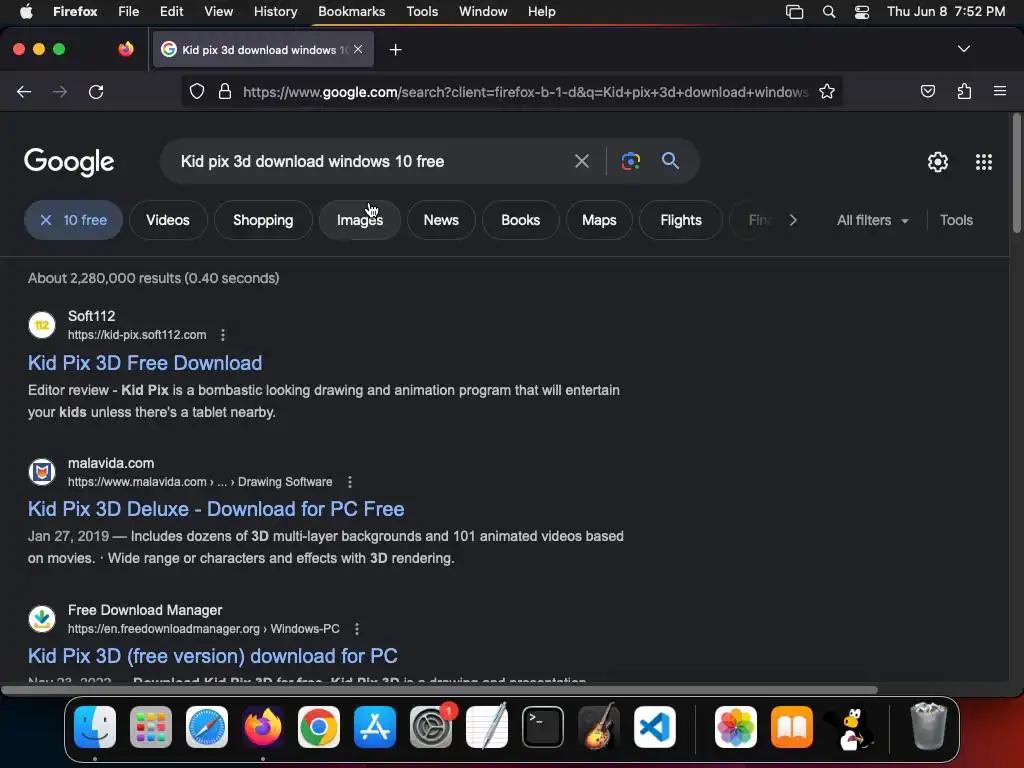Focus the Firefox URL address bar

pos(525,92)
